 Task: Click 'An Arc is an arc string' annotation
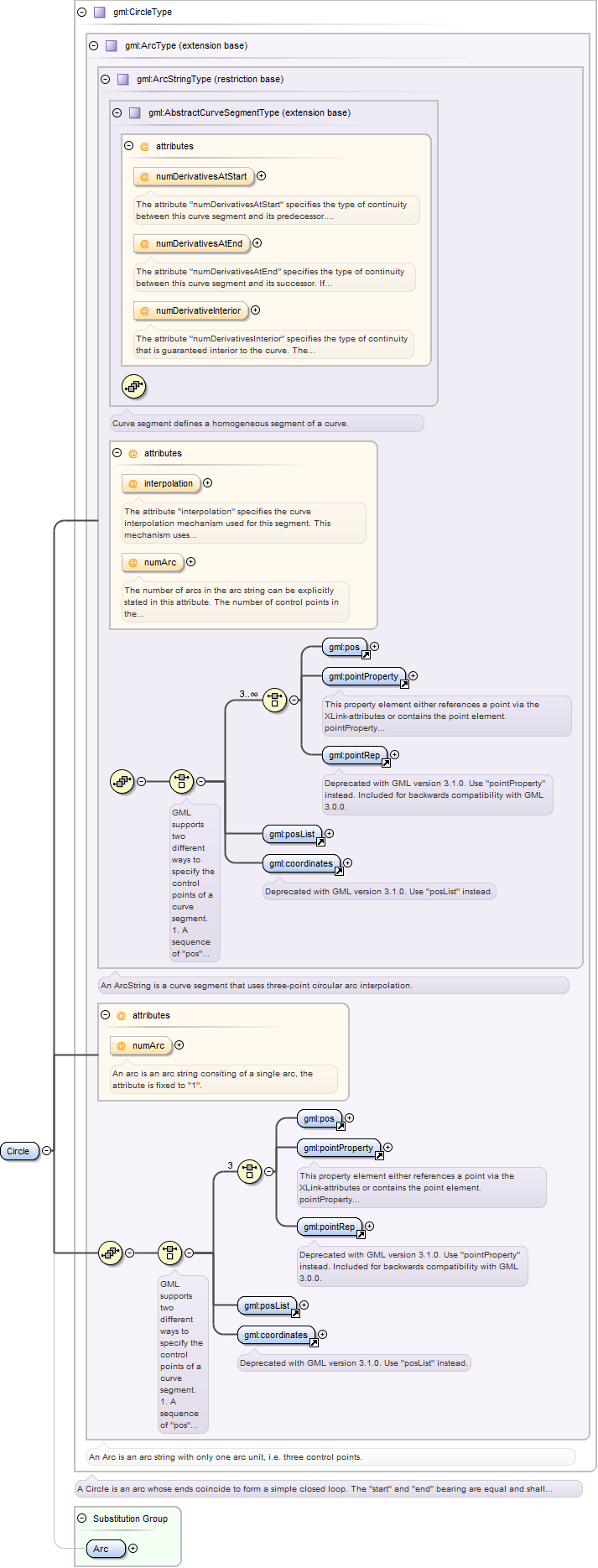tap(331, 1457)
